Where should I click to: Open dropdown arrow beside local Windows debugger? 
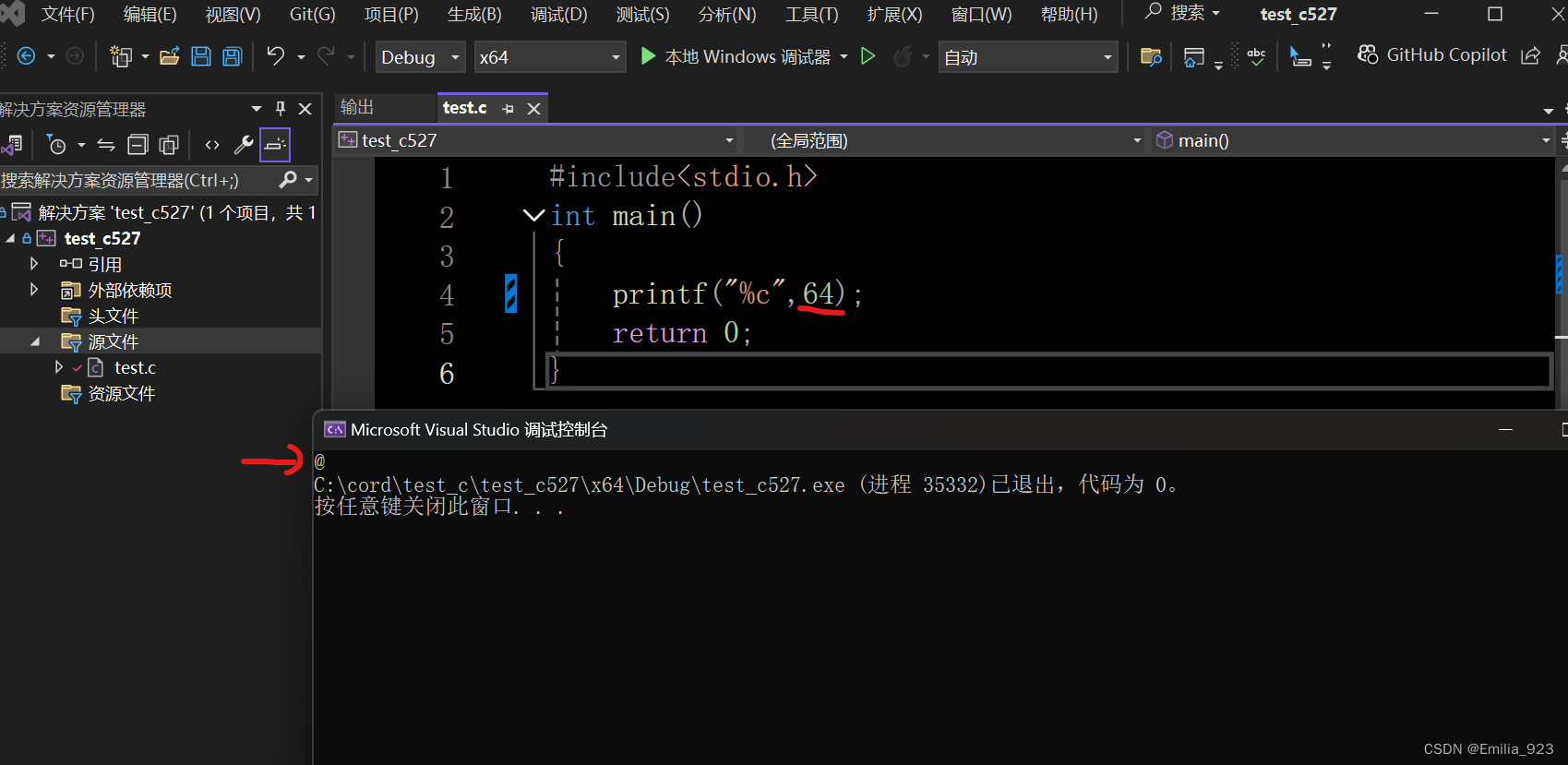(844, 56)
